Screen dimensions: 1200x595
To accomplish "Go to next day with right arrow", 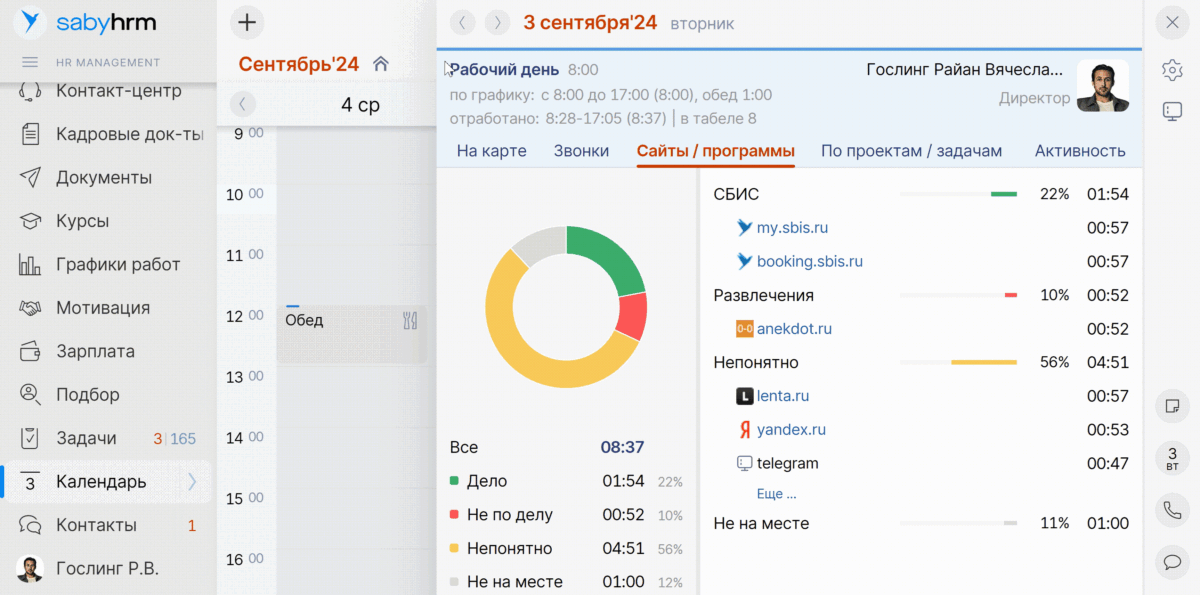I will coord(497,22).
